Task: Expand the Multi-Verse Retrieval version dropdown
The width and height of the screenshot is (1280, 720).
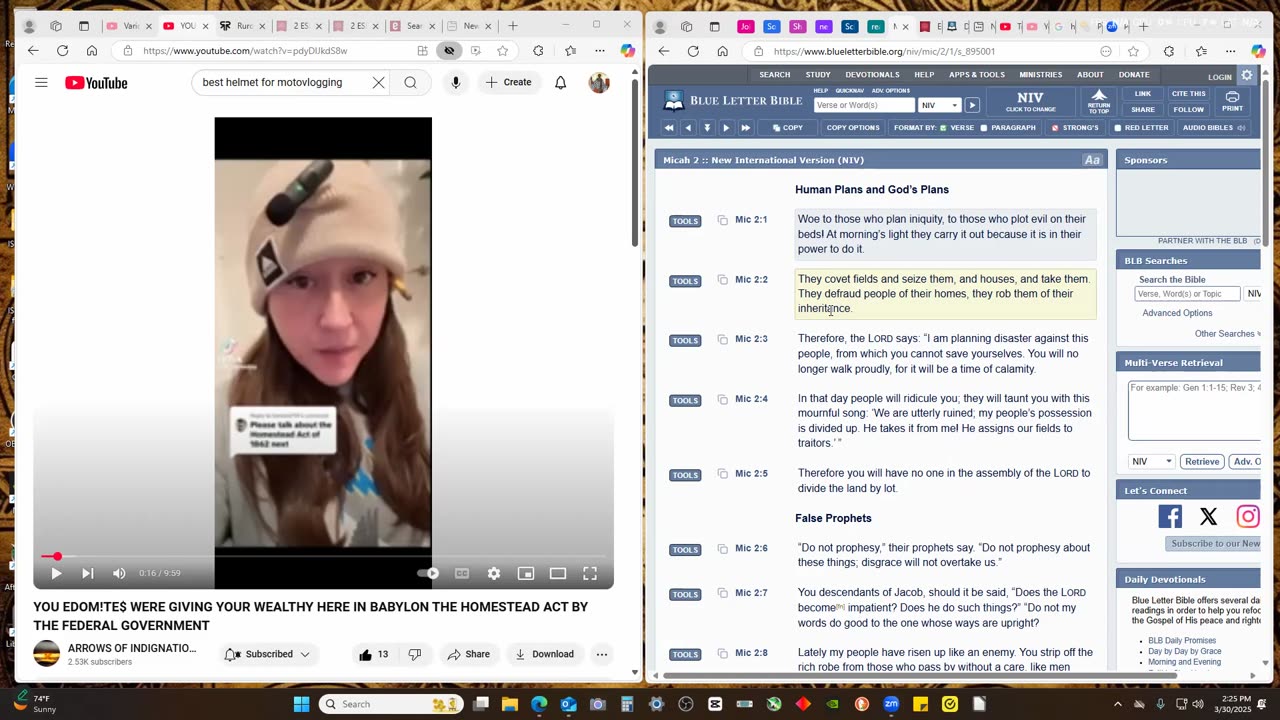Action: [1151, 462]
